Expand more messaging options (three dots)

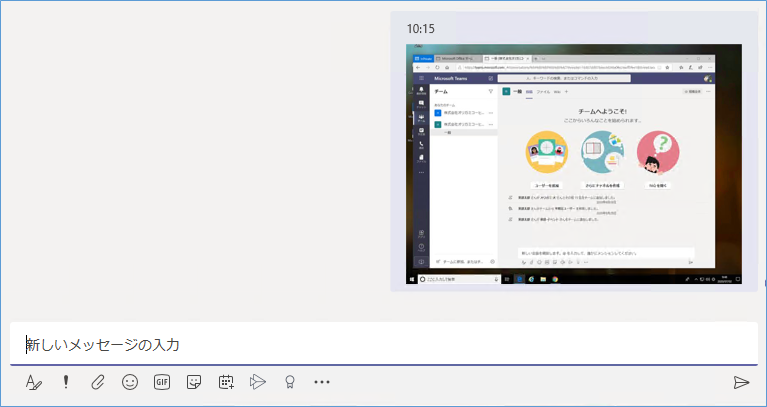(x=321, y=381)
